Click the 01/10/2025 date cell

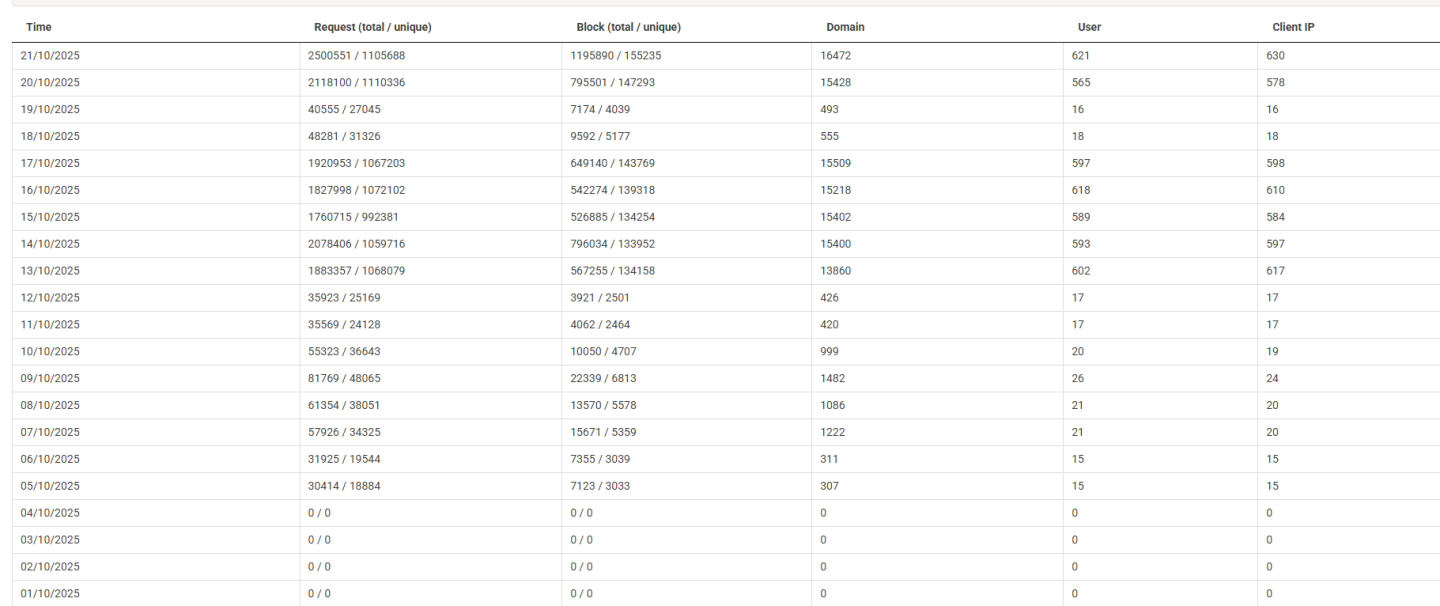pos(50,594)
